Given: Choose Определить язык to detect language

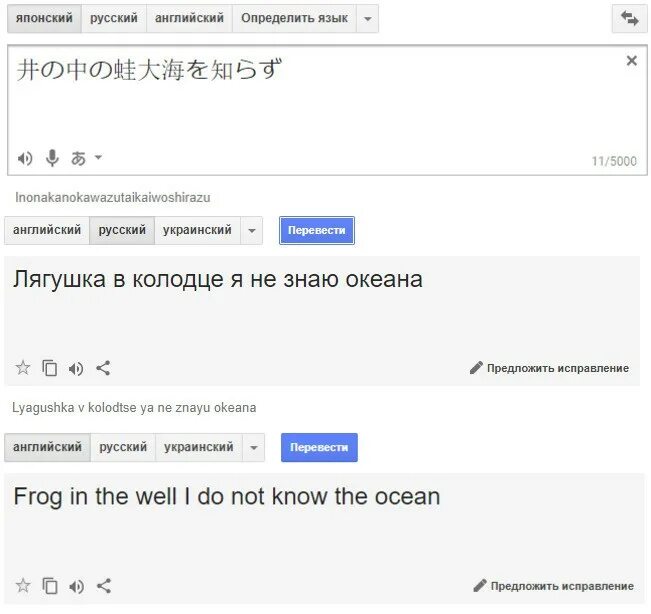Looking at the screenshot, I should 294,18.
